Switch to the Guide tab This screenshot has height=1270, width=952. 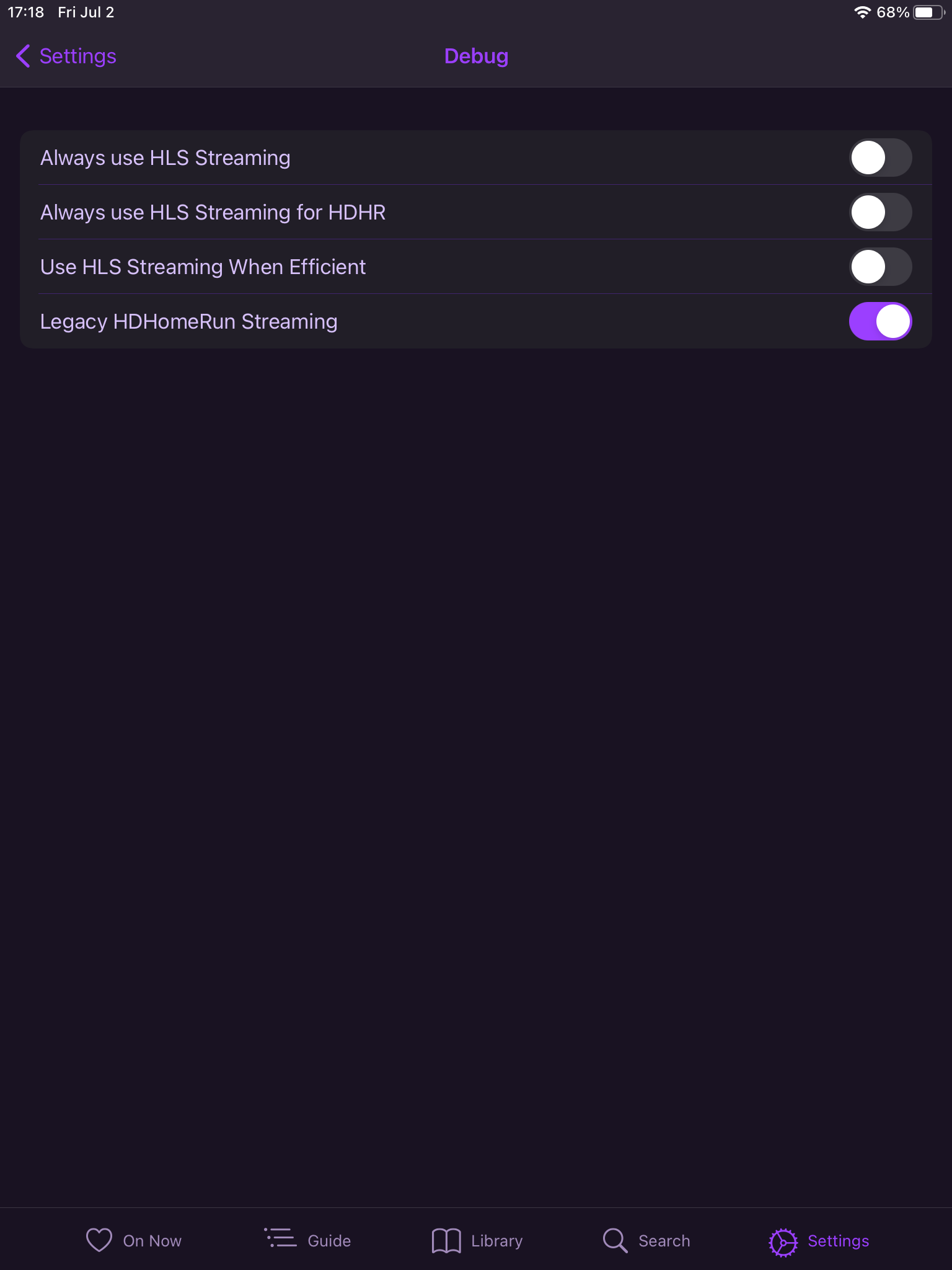click(329, 1241)
